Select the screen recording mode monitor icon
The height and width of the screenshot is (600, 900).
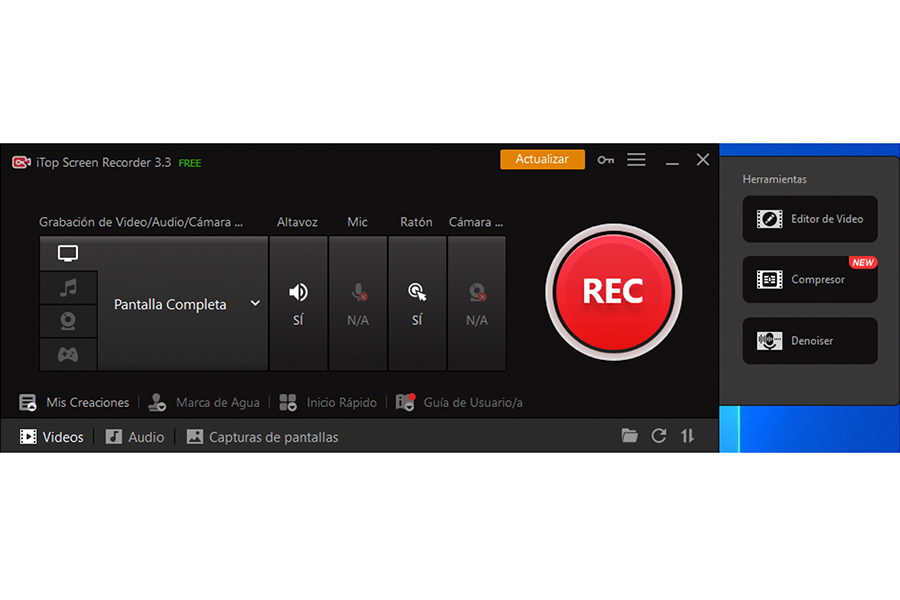(x=68, y=253)
